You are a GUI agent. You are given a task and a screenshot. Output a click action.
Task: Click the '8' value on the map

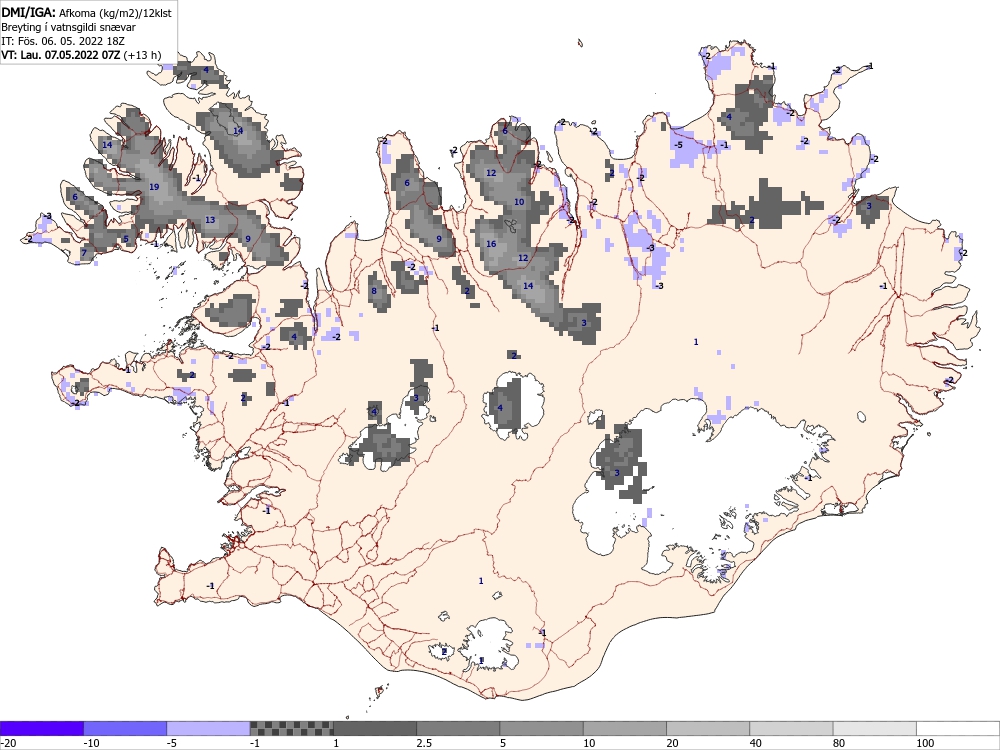click(374, 291)
